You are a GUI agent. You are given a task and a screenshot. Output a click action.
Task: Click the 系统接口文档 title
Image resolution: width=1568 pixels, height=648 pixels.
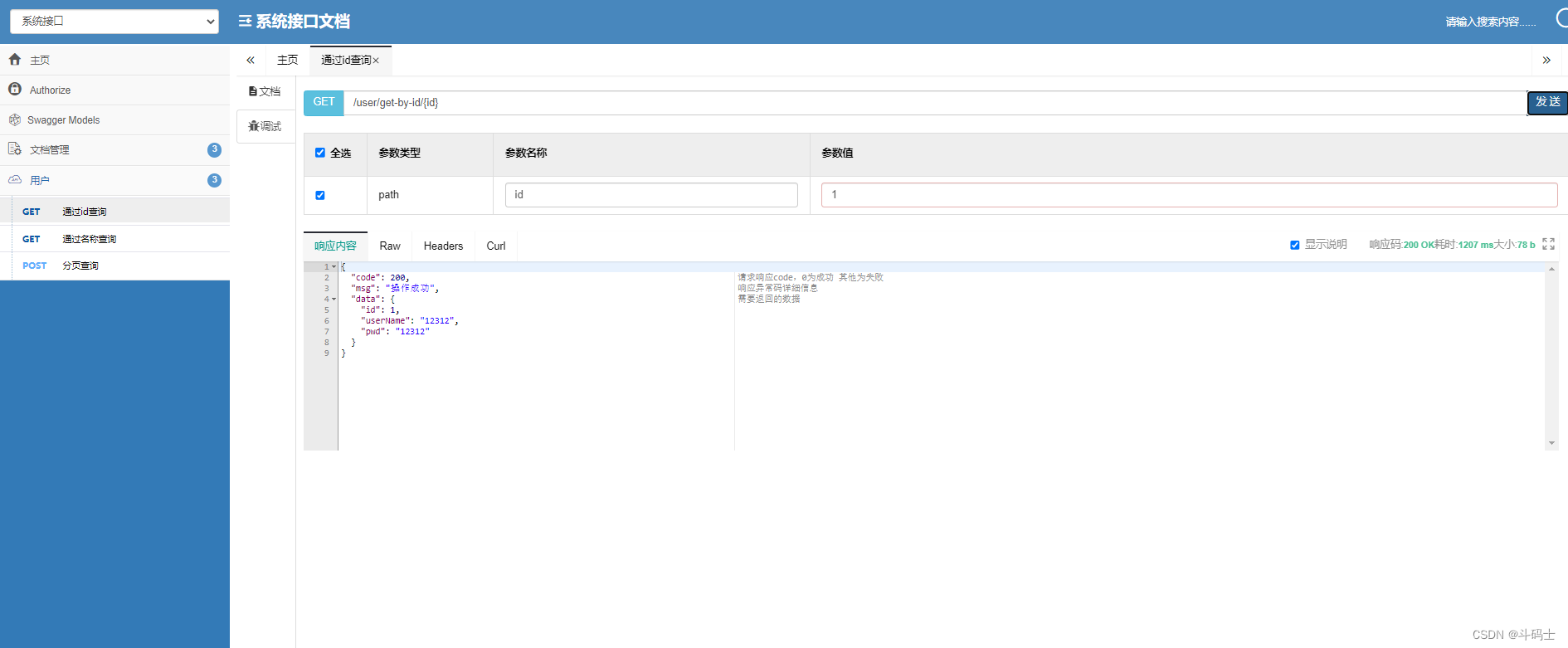click(x=303, y=22)
